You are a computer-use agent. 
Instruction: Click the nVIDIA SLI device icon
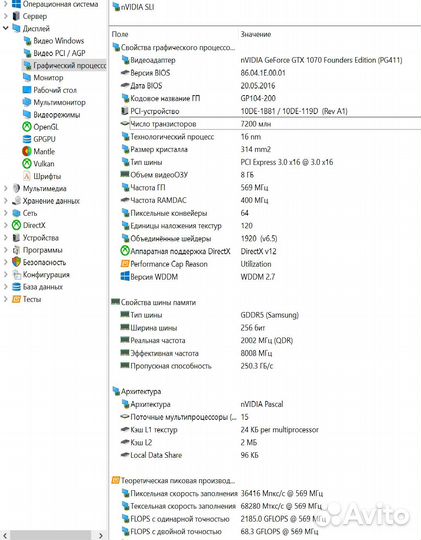(116, 7)
